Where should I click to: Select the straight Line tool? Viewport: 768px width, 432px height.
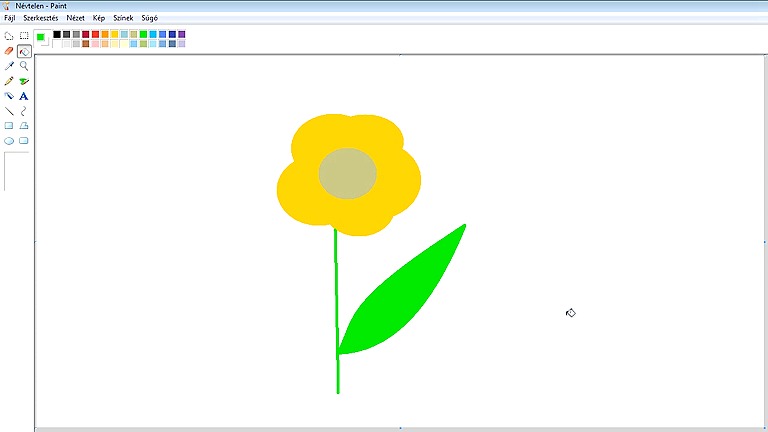(x=9, y=111)
